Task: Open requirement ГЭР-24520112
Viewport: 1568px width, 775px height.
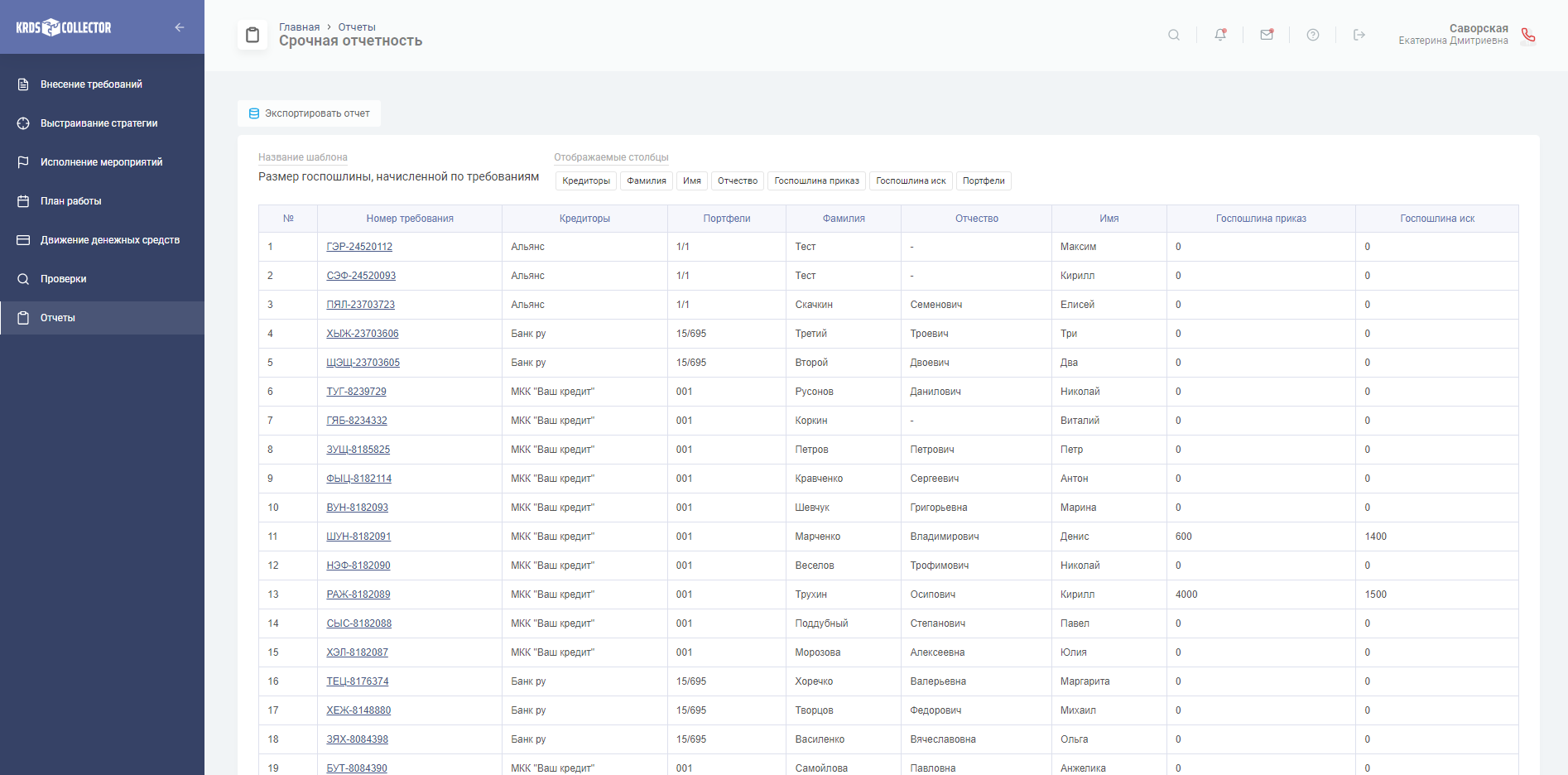Action: (359, 247)
